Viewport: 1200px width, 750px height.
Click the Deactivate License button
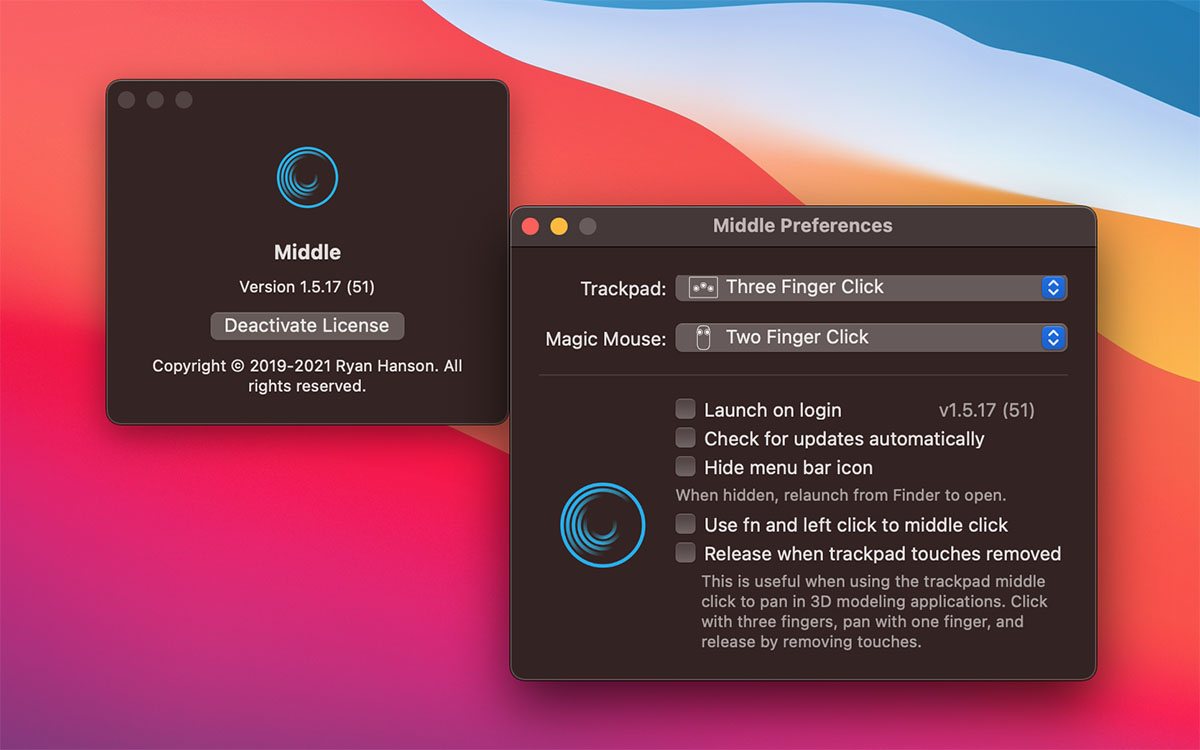point(307,325)
